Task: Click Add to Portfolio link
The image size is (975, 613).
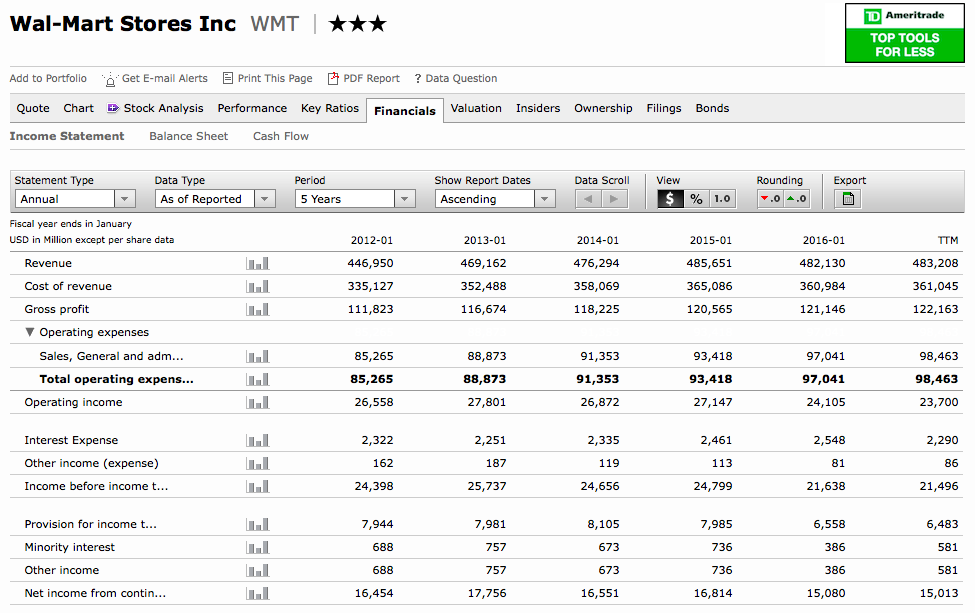Action: [48, 78]
